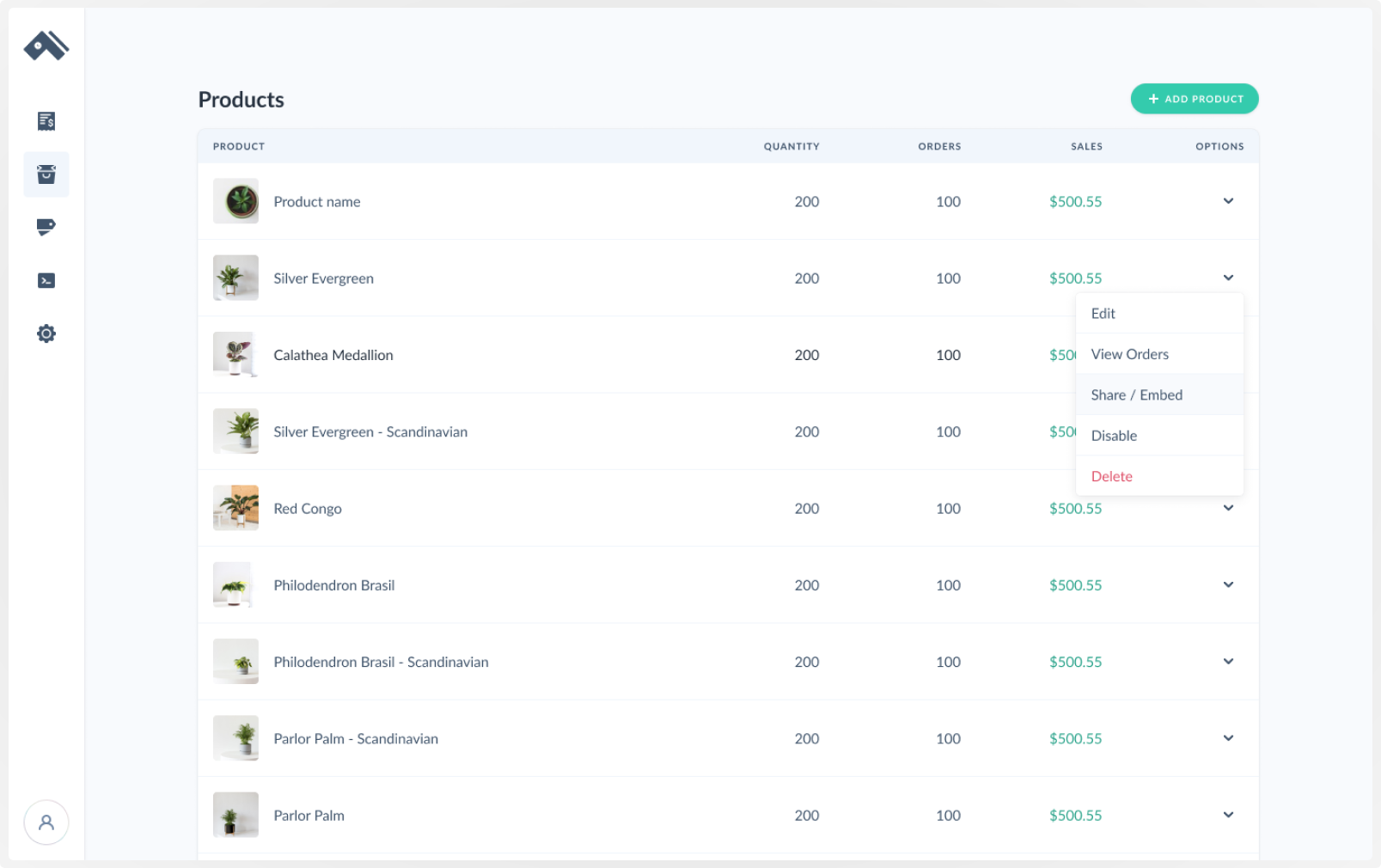The height and width of the screenshot is (868, 1381).
Task: Open the invoices section in the sidebar
Action: (x=46, y=121)
